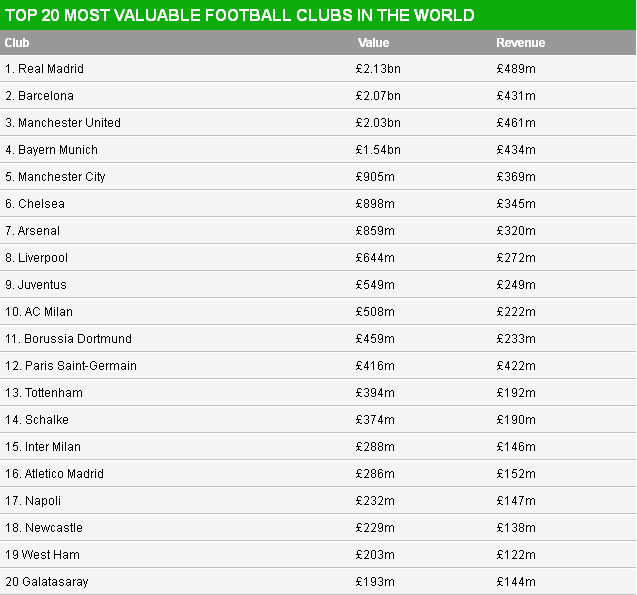Viewport: 637px width, 595px height.
Task: Select Paris Saint-Germain's £422m revenue
Action: pos(516,366)
